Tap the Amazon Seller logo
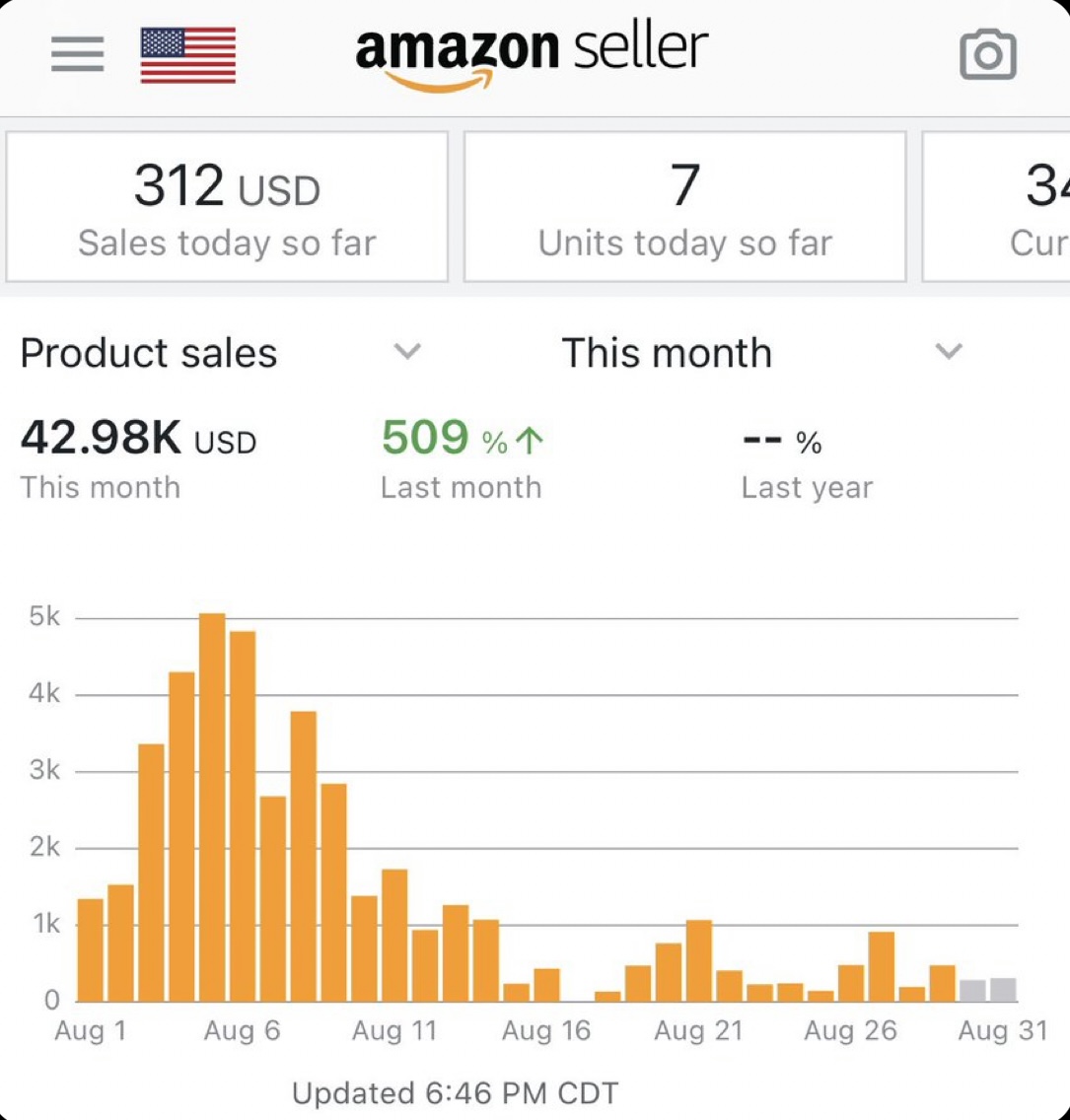The width and height of the screenshot is (1070, 1120). (532, 54)
